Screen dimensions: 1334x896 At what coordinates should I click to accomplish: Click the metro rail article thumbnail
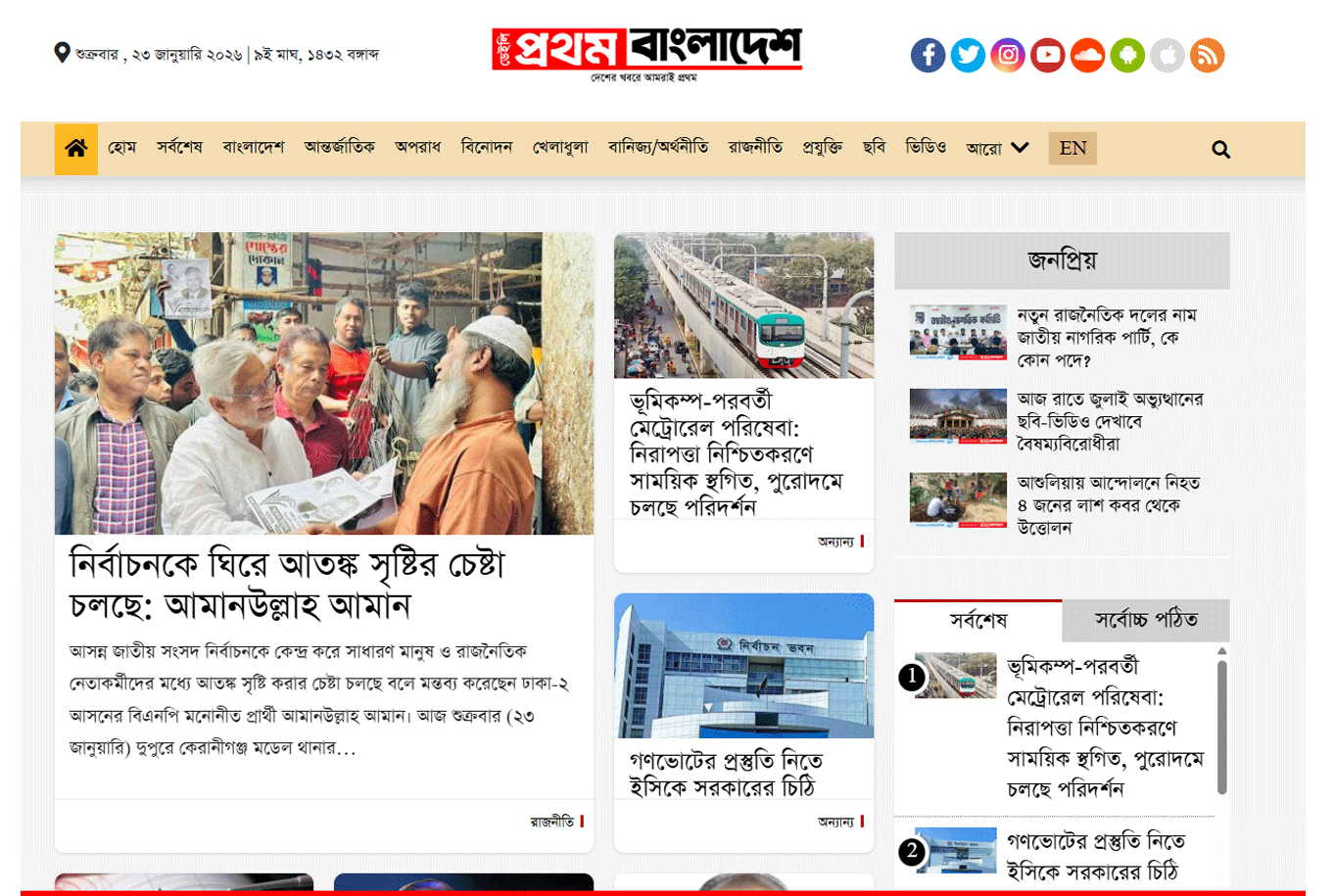(x=743, y=306)
